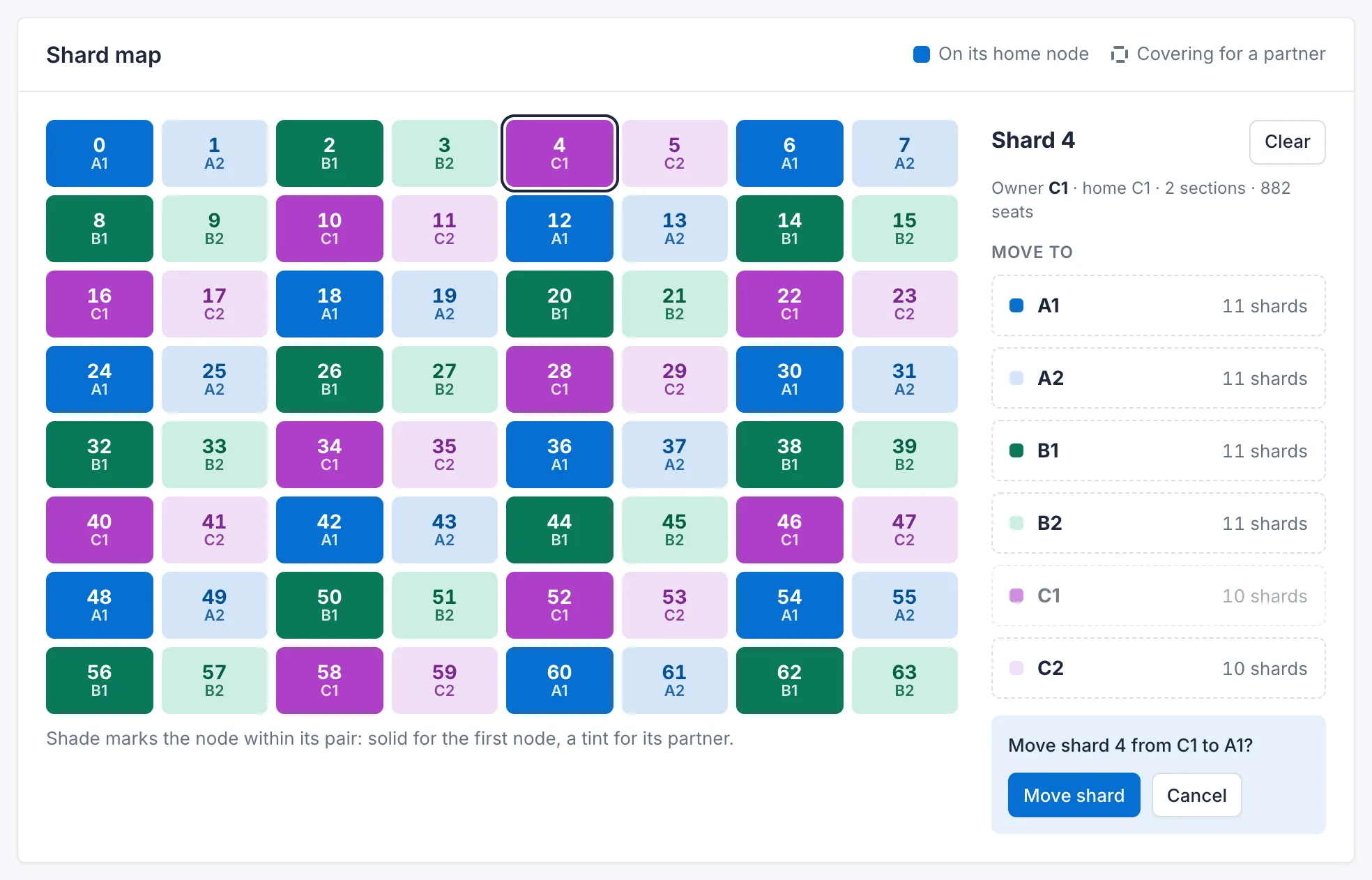The image size is (1372, 880).
Task: Select shard 21 tile
Action: 675,304
